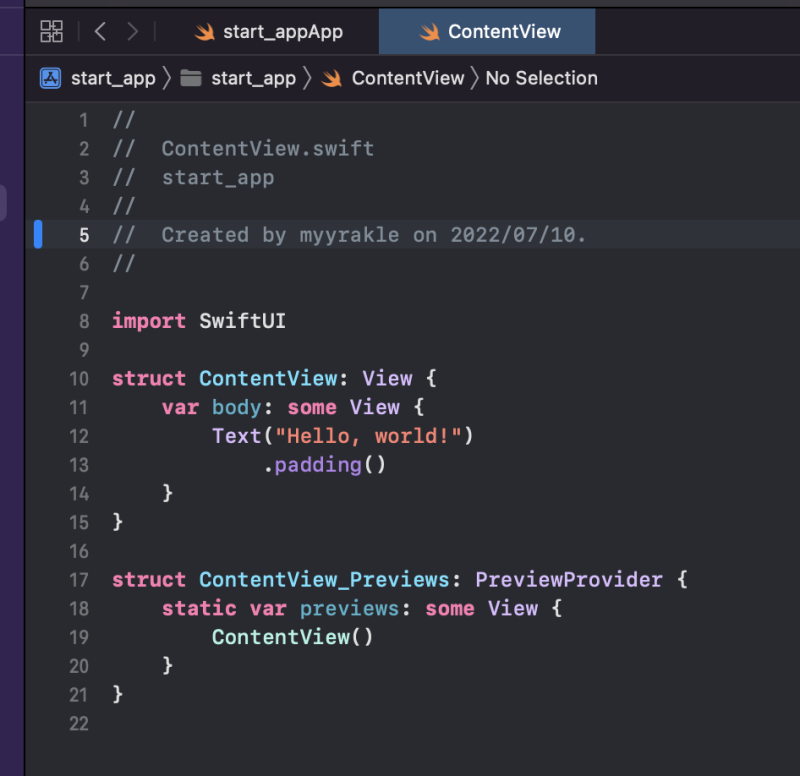
Task: Click the blue change bar beside line 5
Action: click(38, 235)
